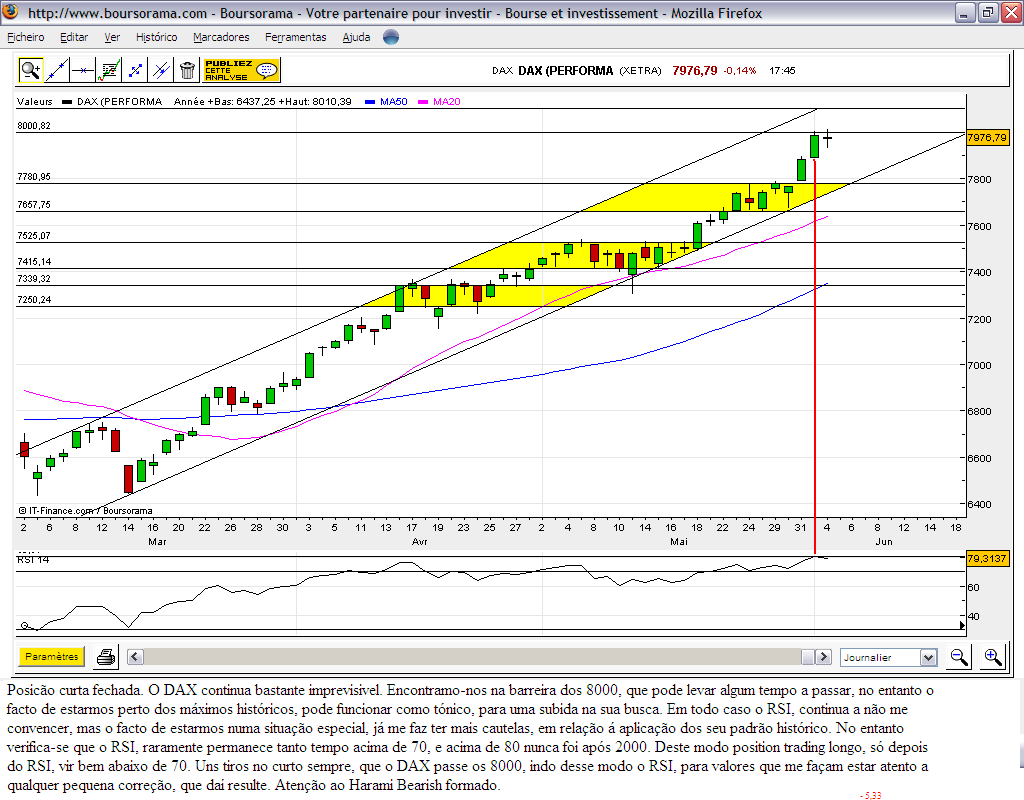Click the chart scrollbar left arrow
Screen dimensions: 1024x800
coord(135,656)
